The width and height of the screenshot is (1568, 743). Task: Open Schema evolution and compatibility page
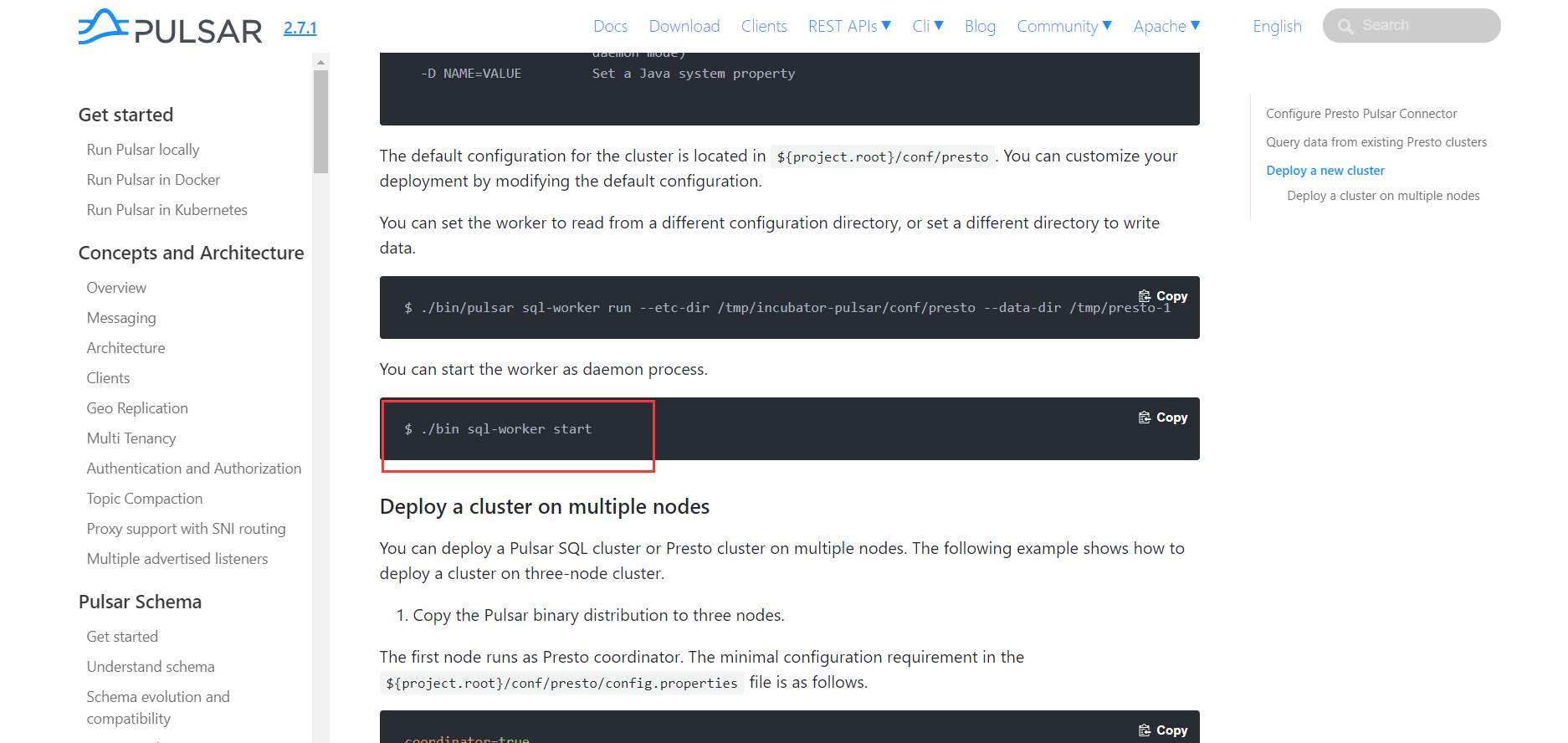tap(158, 708)
